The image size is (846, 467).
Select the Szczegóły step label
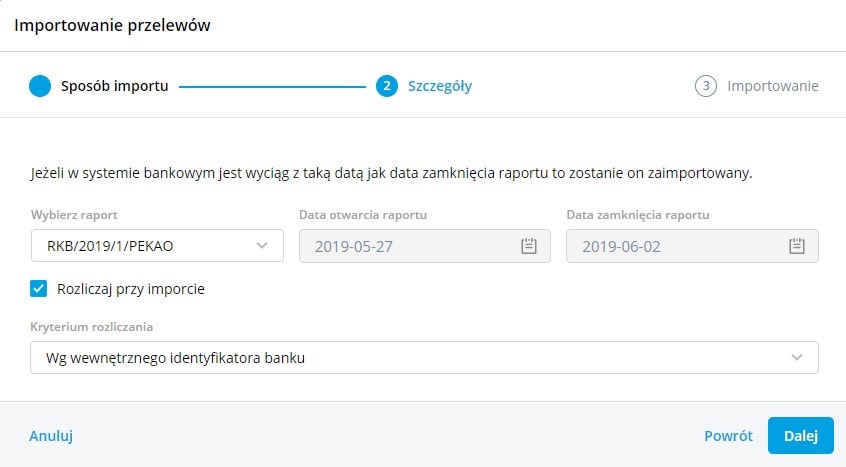tap(440, 86)
